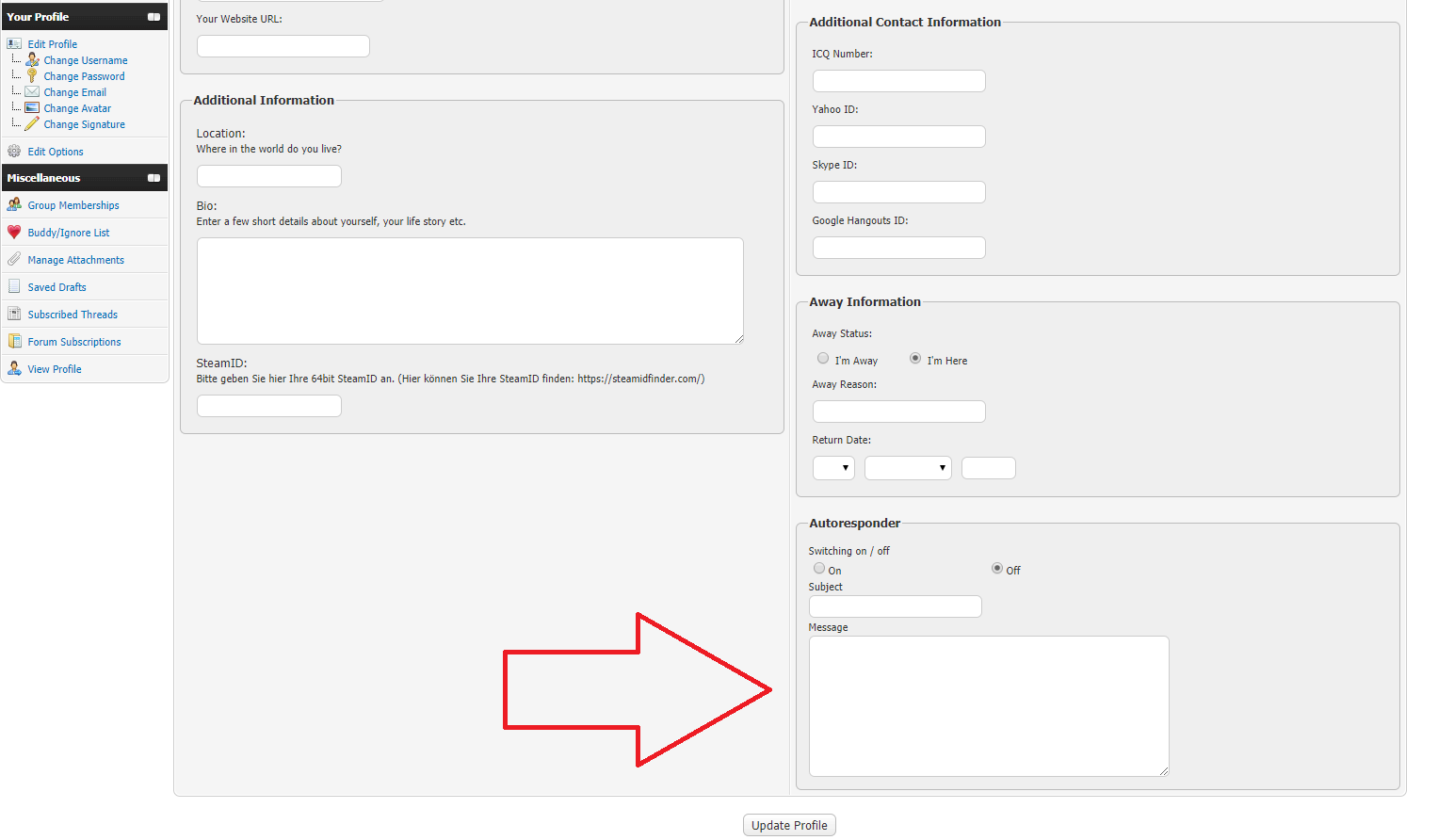Viewport: 1438px width, 840px height.
Task: Click the Change Password key icon
Action: point(32,76)
